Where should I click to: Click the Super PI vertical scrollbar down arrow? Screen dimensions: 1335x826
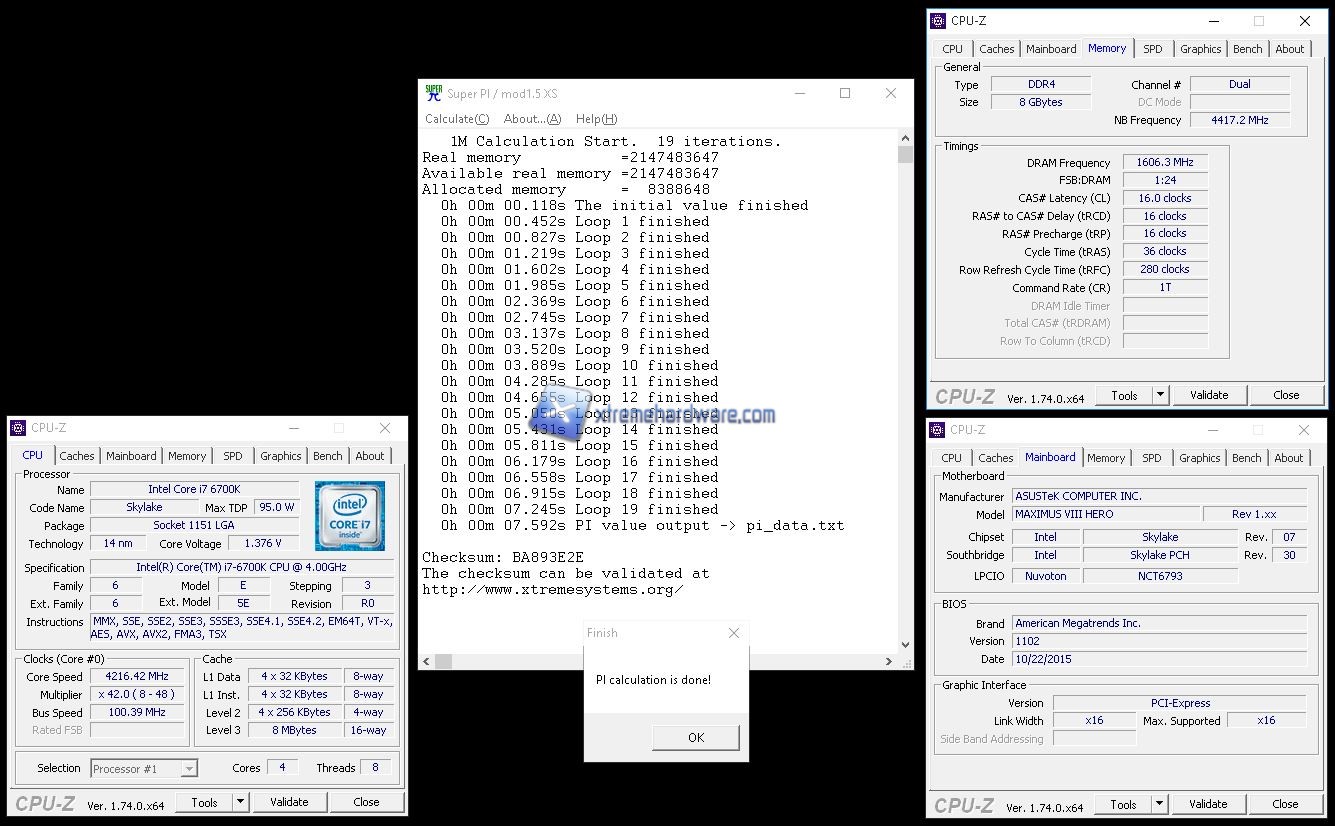tap(906, 645)
